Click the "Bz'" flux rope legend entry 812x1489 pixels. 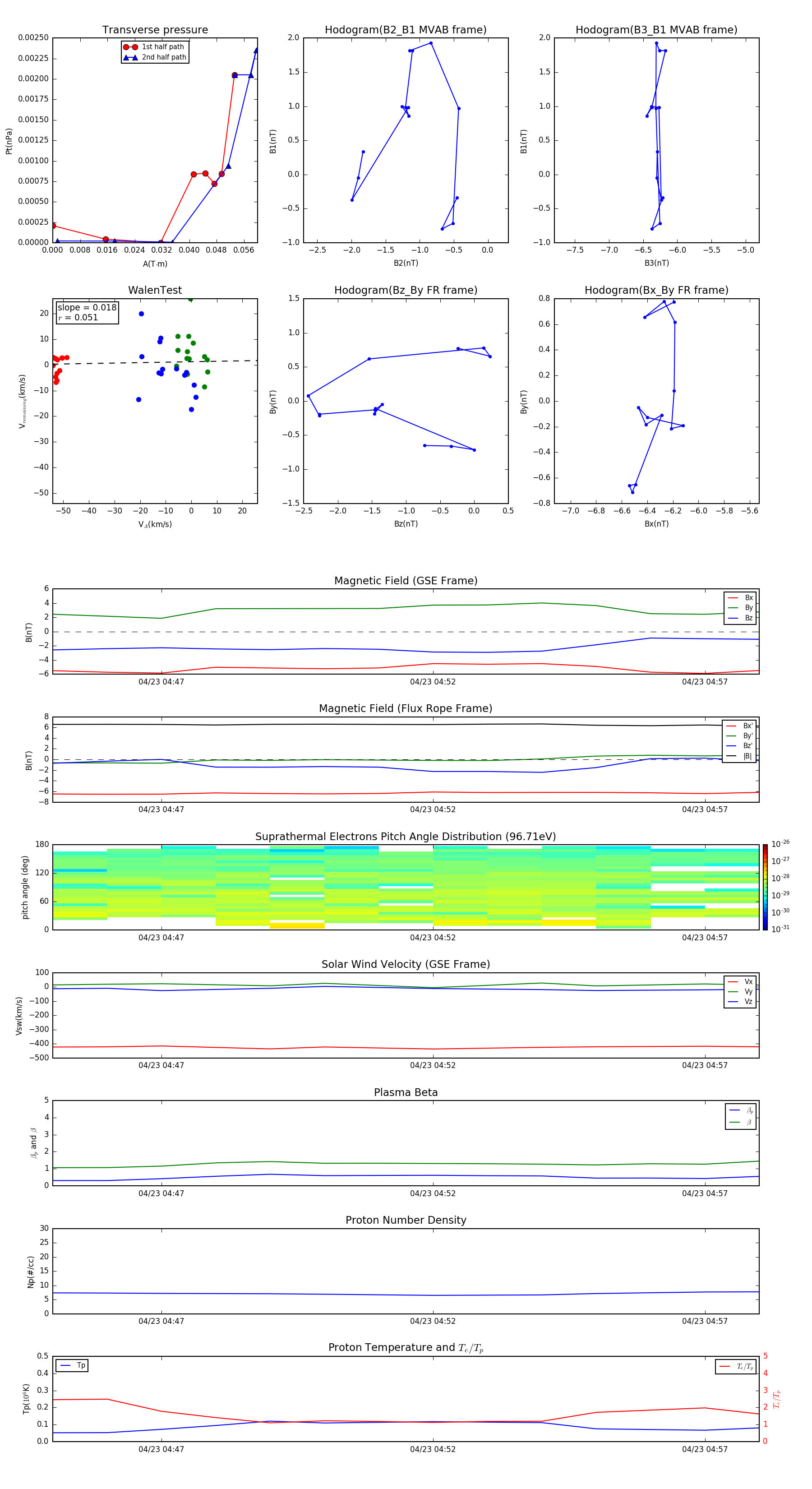pos(739,746)
